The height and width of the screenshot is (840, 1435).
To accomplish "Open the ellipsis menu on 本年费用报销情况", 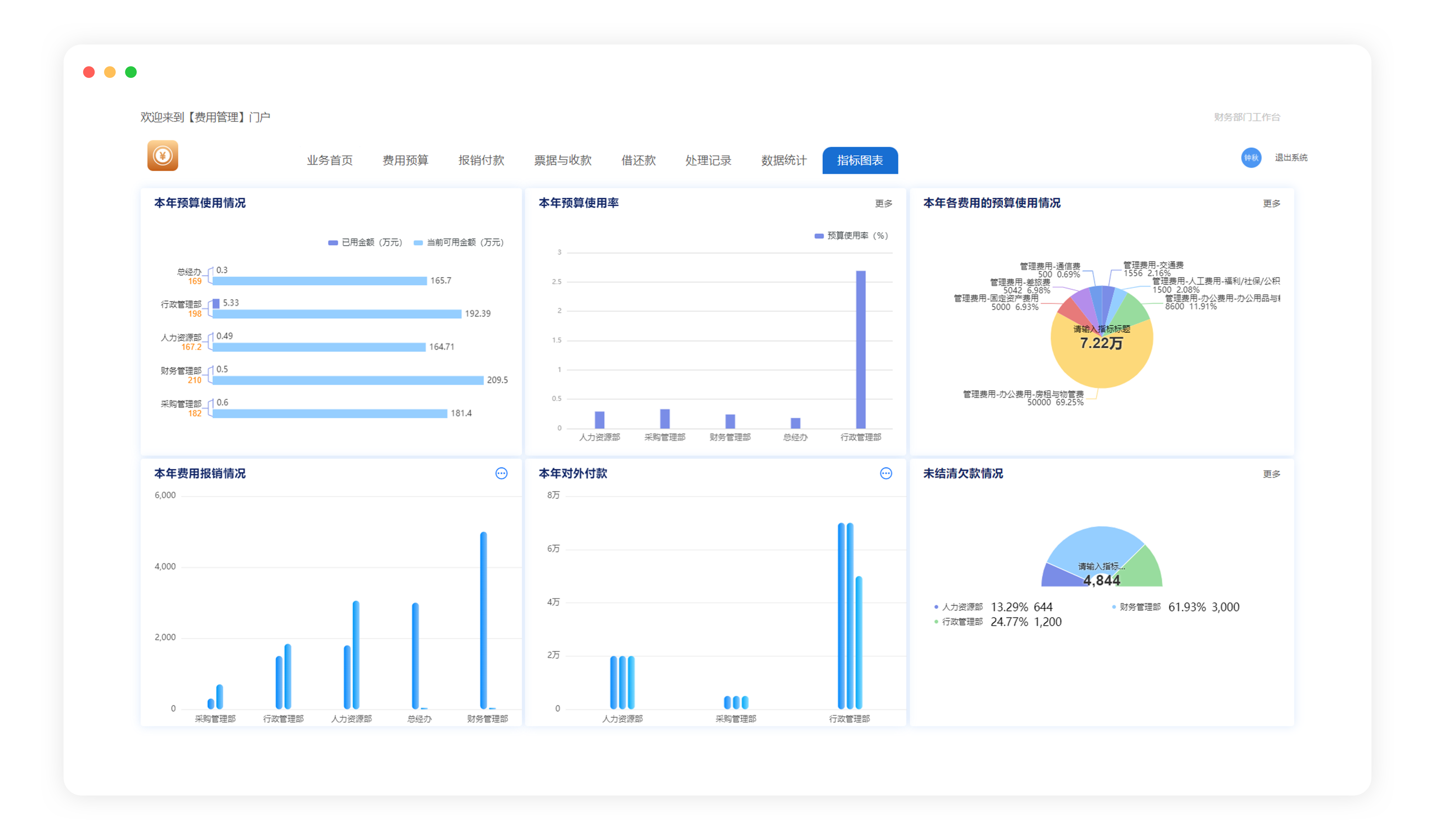I will click(x=501, y=473).
